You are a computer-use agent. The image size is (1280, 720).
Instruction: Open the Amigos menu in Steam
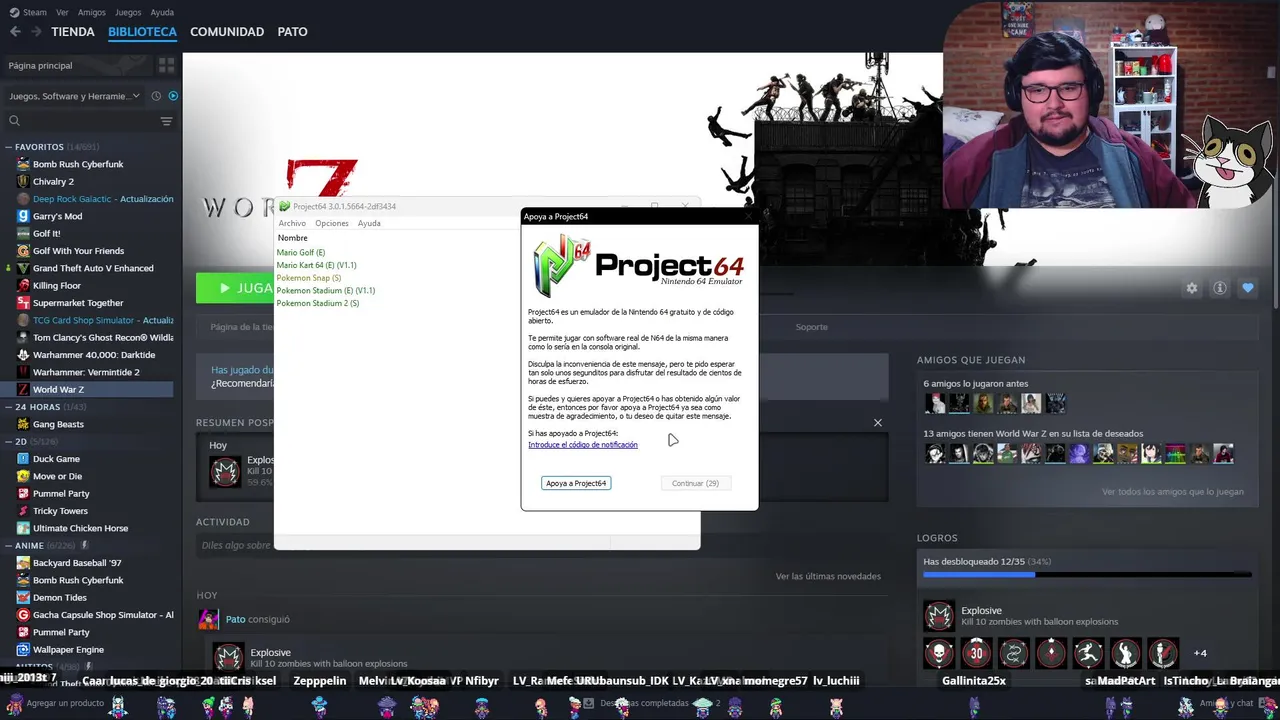point(91,12)
